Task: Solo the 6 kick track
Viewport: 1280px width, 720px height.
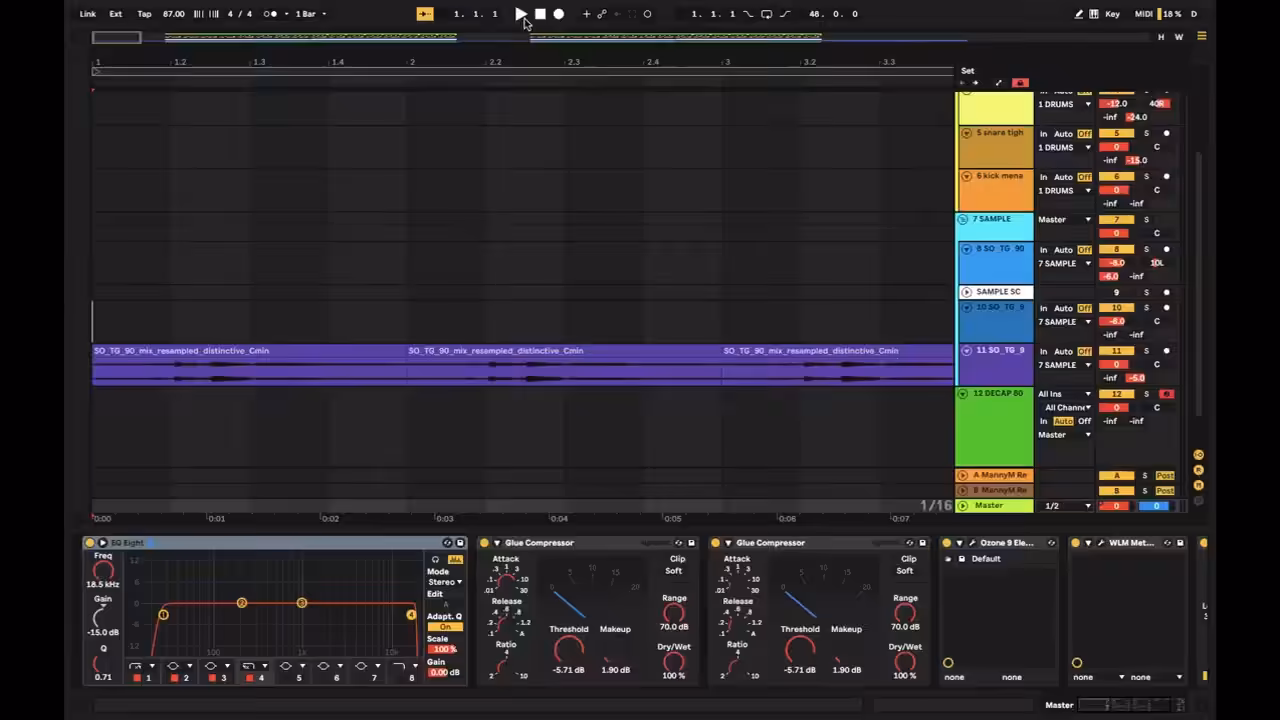Action: coord(1146,177)
